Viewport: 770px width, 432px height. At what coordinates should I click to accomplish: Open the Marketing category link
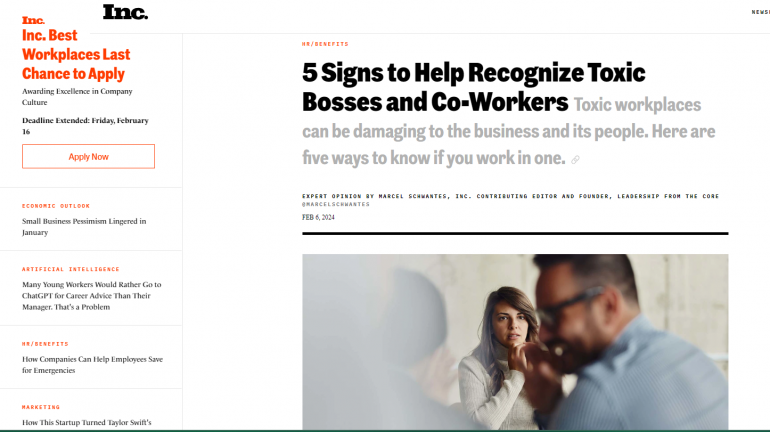pos(41,407)
